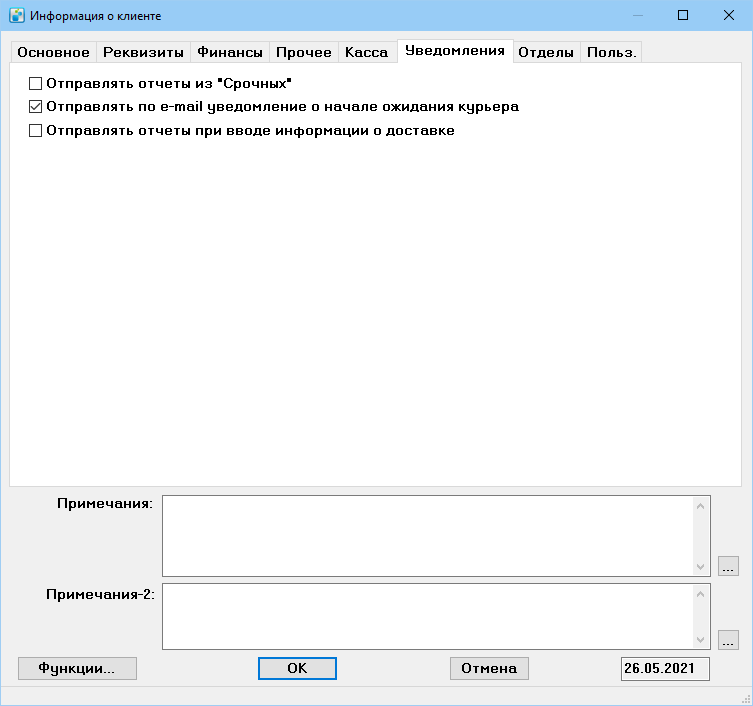Click the Отмена button
The image size is (753, 706).
pos(489,669)
